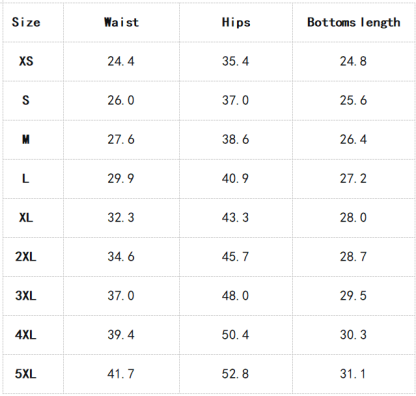This screenshot has width=416, height=396.
Task: Select the Bottoms length header cell
Action: click(353, 22)
